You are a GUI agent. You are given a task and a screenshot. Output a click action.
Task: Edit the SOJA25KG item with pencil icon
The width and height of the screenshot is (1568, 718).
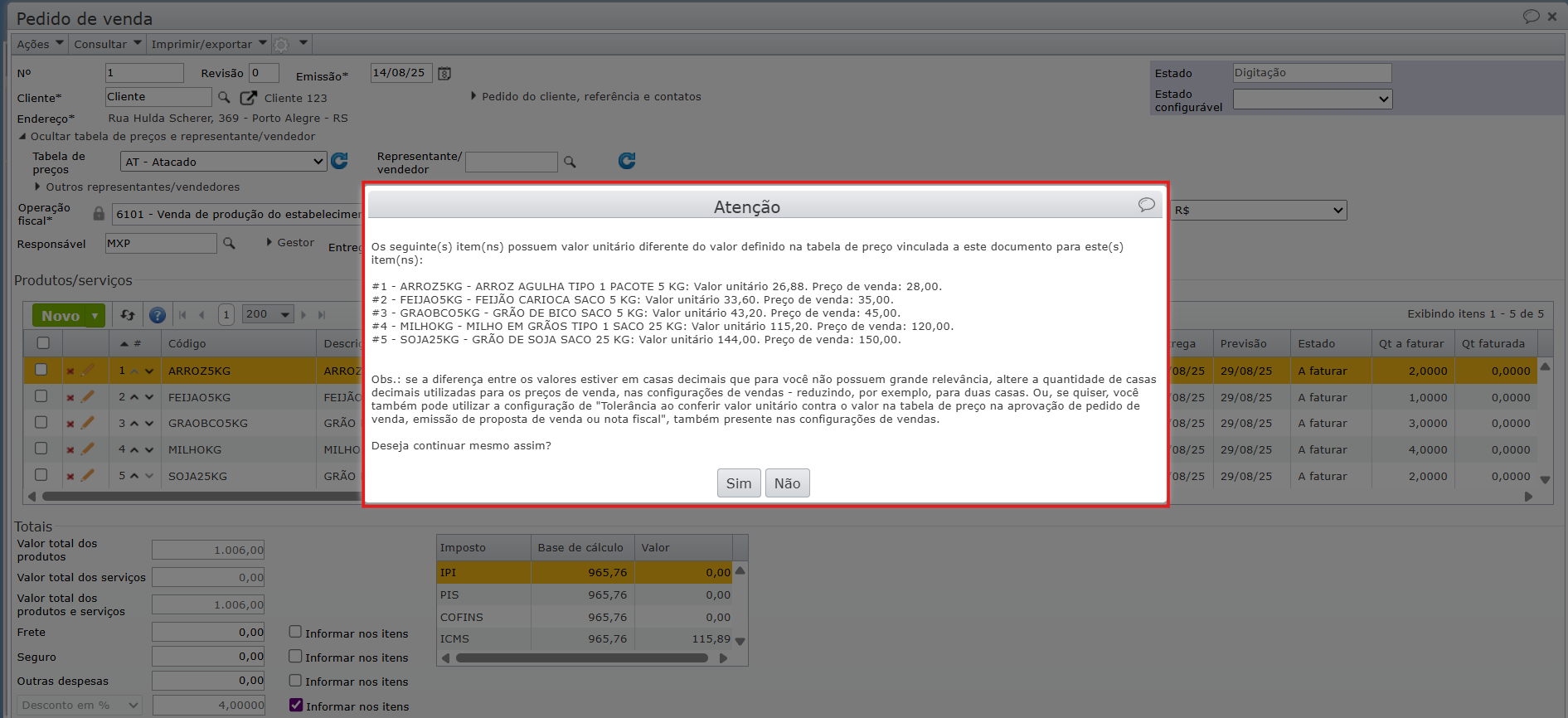88,475
